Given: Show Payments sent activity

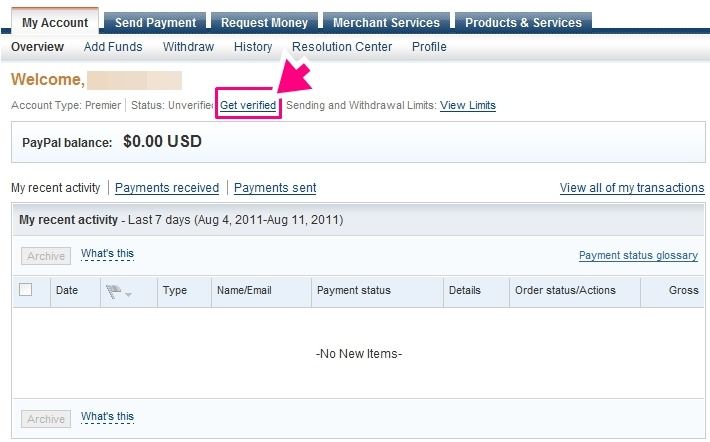Looking at the screenshot, I should pos(275,187).
